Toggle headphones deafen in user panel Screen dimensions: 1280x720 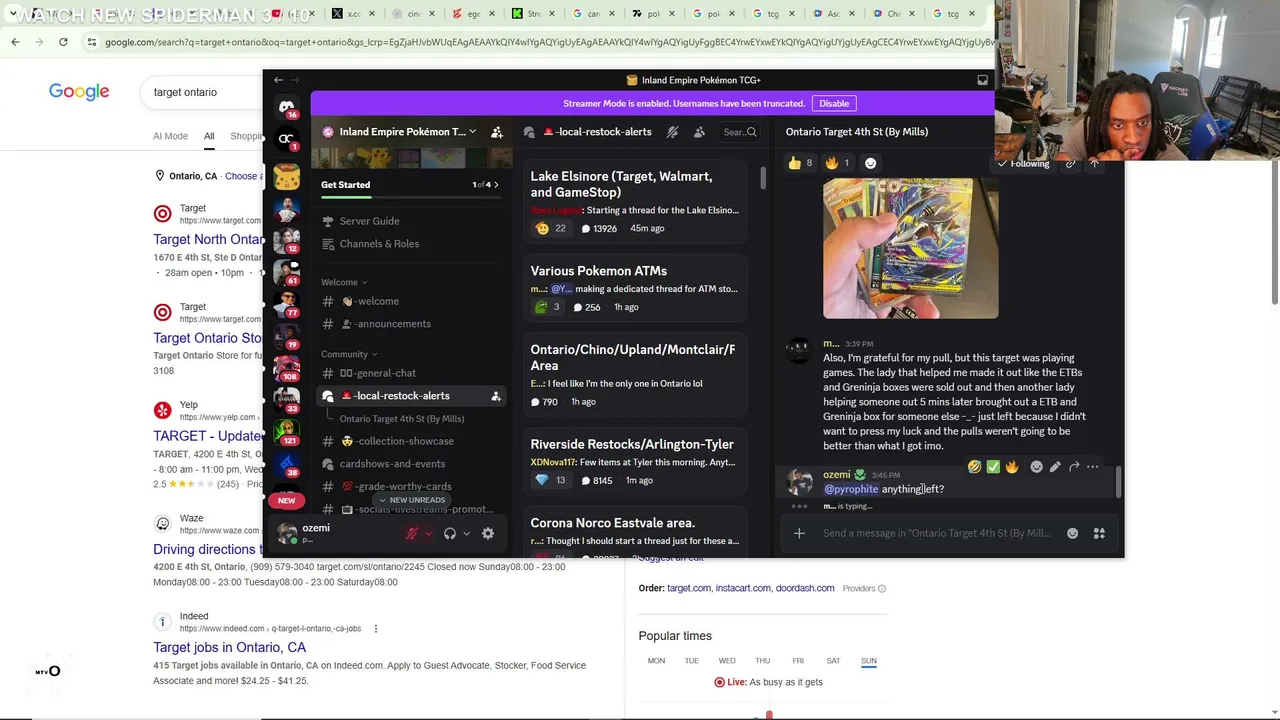coord(450,534)
